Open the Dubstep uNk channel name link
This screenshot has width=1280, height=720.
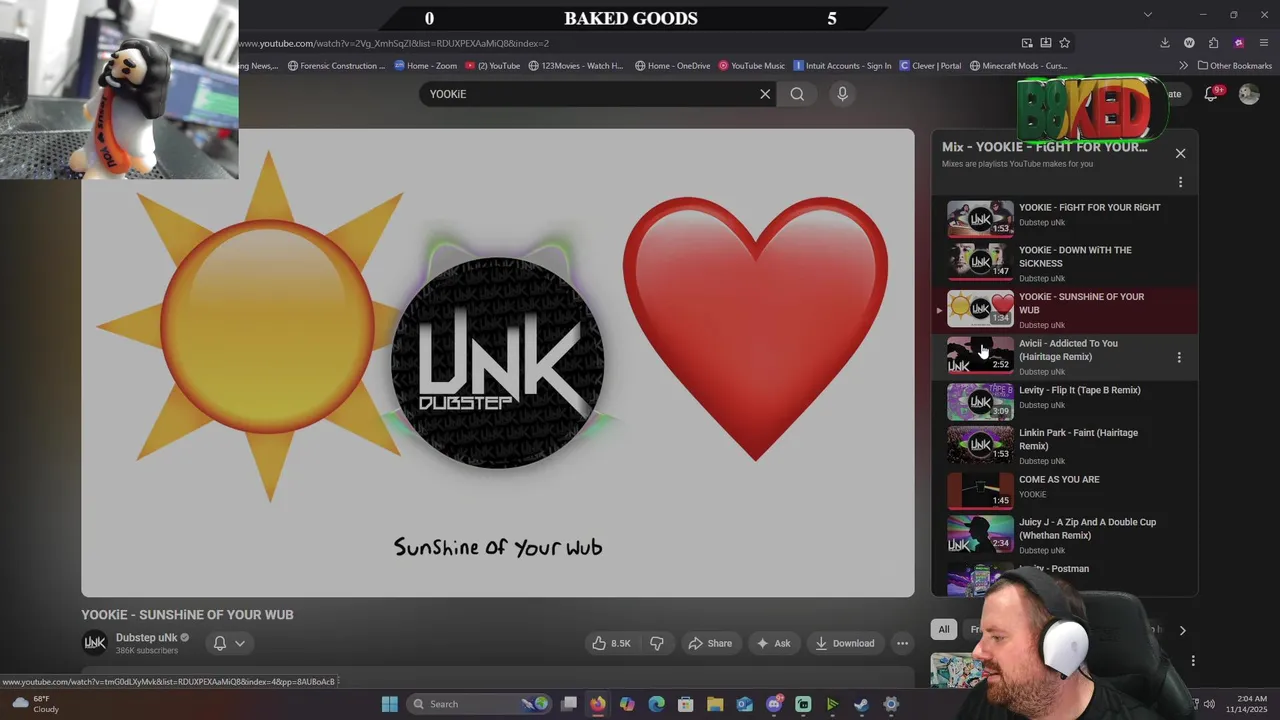pyautogui.click(x=146, y=637)
